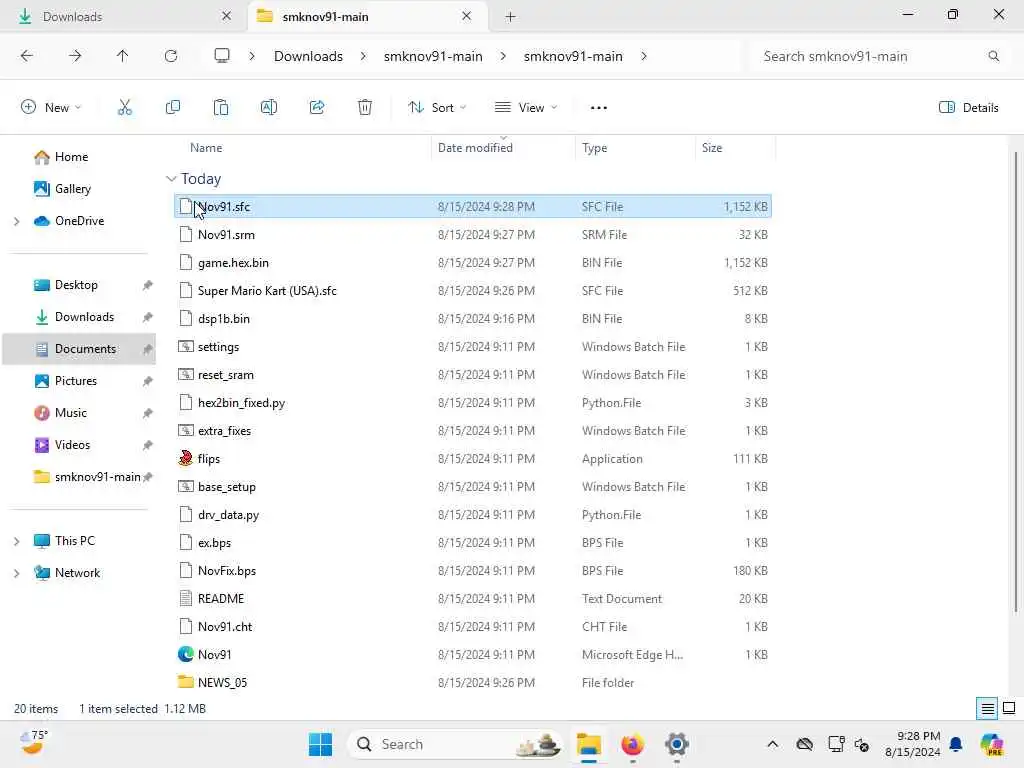The height and width of the screenshot is (768, 1024).
Task: Expand the Network tree node
Action: tap(16, 573)
